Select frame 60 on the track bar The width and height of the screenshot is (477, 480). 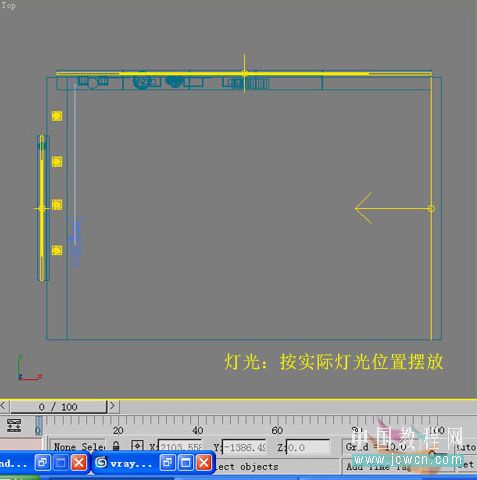click(277, 430)
